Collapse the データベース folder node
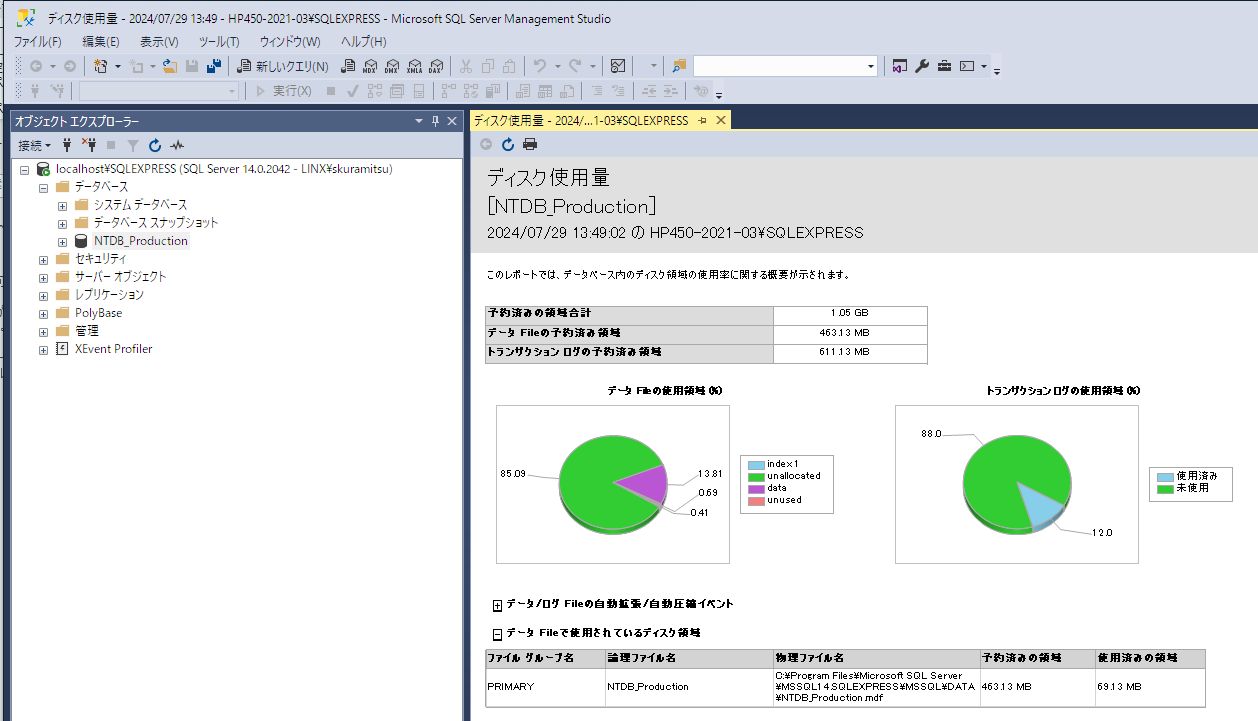The image size is (1258, 721). pos(43,187)
